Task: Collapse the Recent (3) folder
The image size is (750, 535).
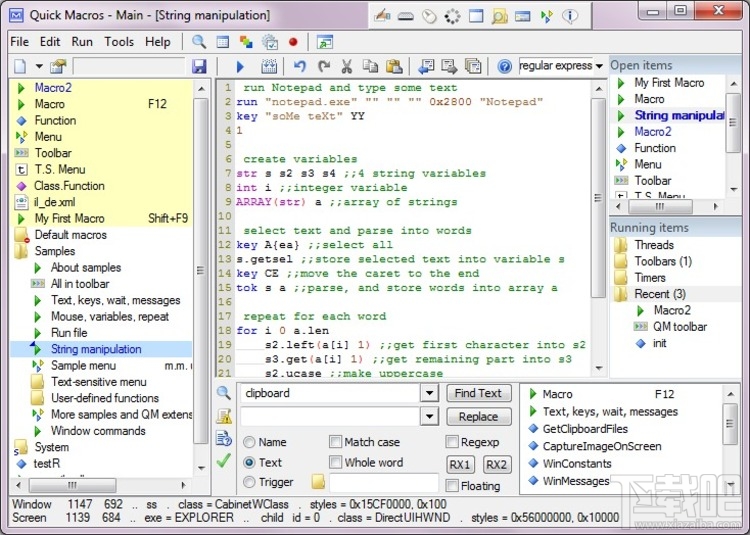Action: pos(621,294)
